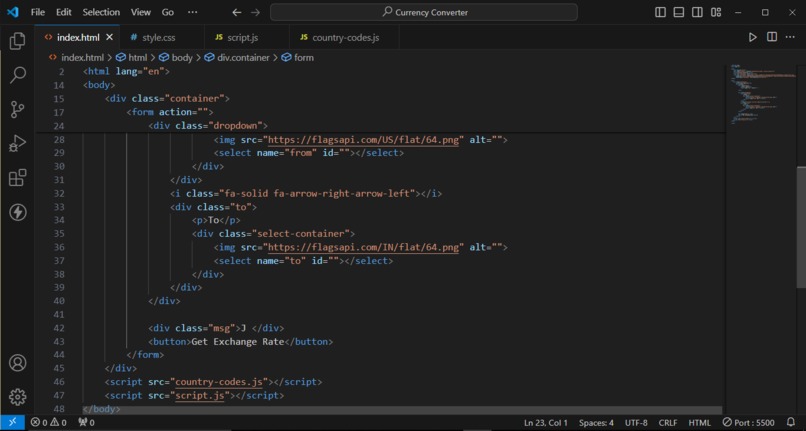This screenshot has height=431, width=806.
Task: Split the editor to the right
Action: (x=772, y=37)
